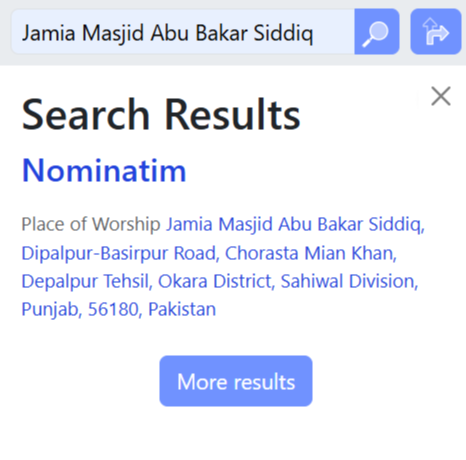Find directions between two points button

click(436, 32)
